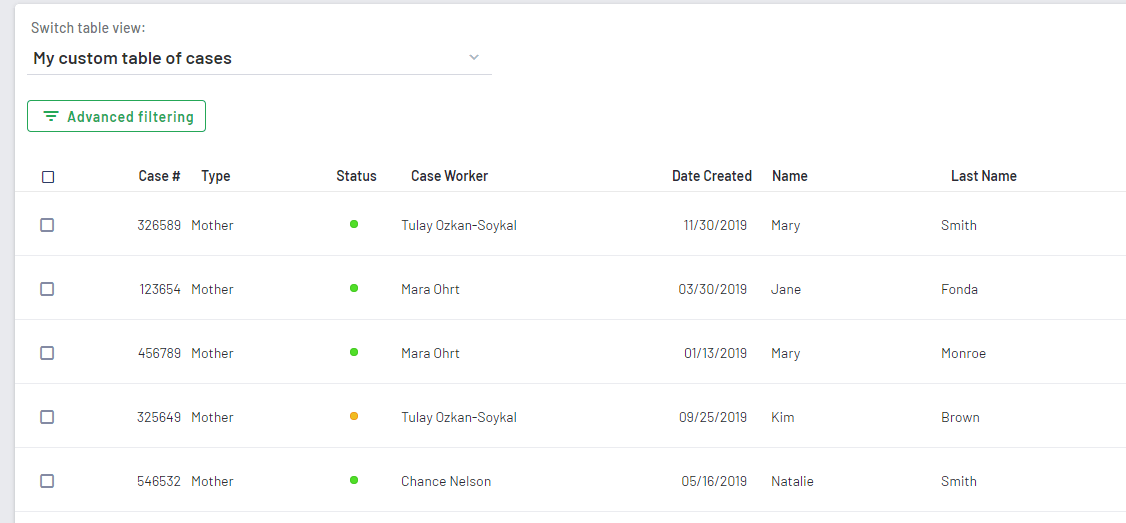Open Advanced filtering button
The width and height of the screenshot is (1126, 523).
[x=117, y=117]
